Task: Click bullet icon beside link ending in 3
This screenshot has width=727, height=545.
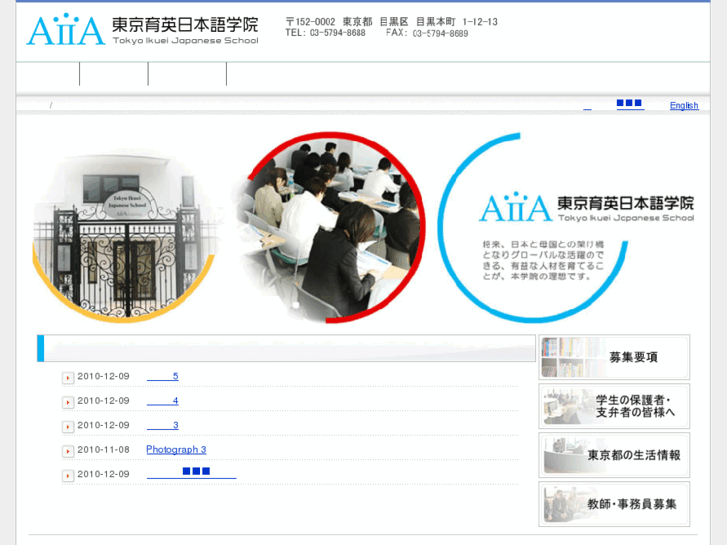Action: pos(68,427)
